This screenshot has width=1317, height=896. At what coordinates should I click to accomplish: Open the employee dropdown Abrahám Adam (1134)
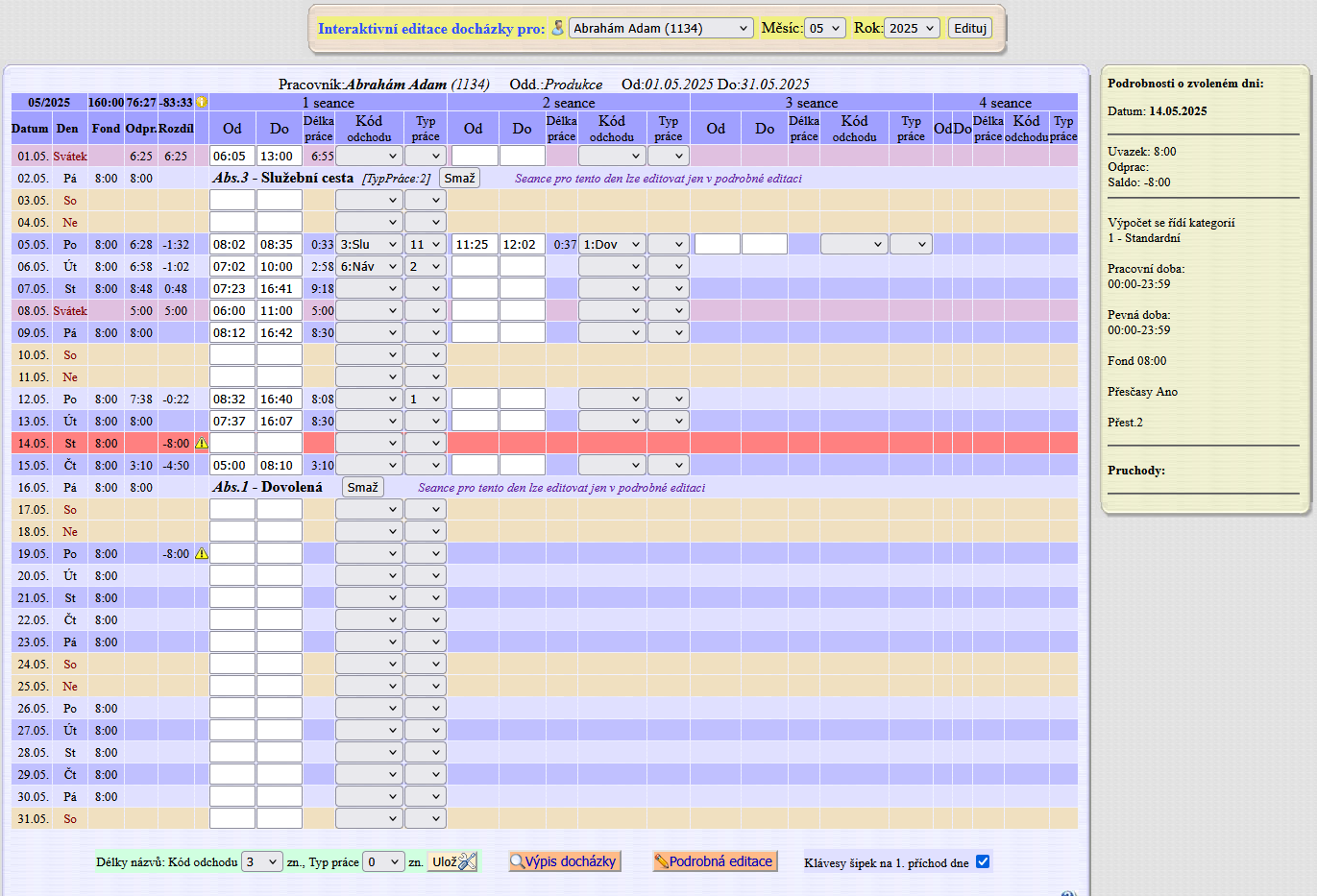pyautogui.click(x=661, y=28)
